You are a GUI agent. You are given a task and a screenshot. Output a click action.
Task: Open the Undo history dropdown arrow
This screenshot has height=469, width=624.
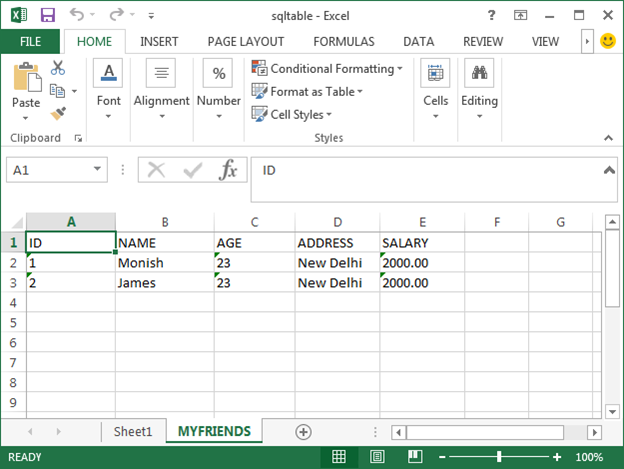click(92, 15)
